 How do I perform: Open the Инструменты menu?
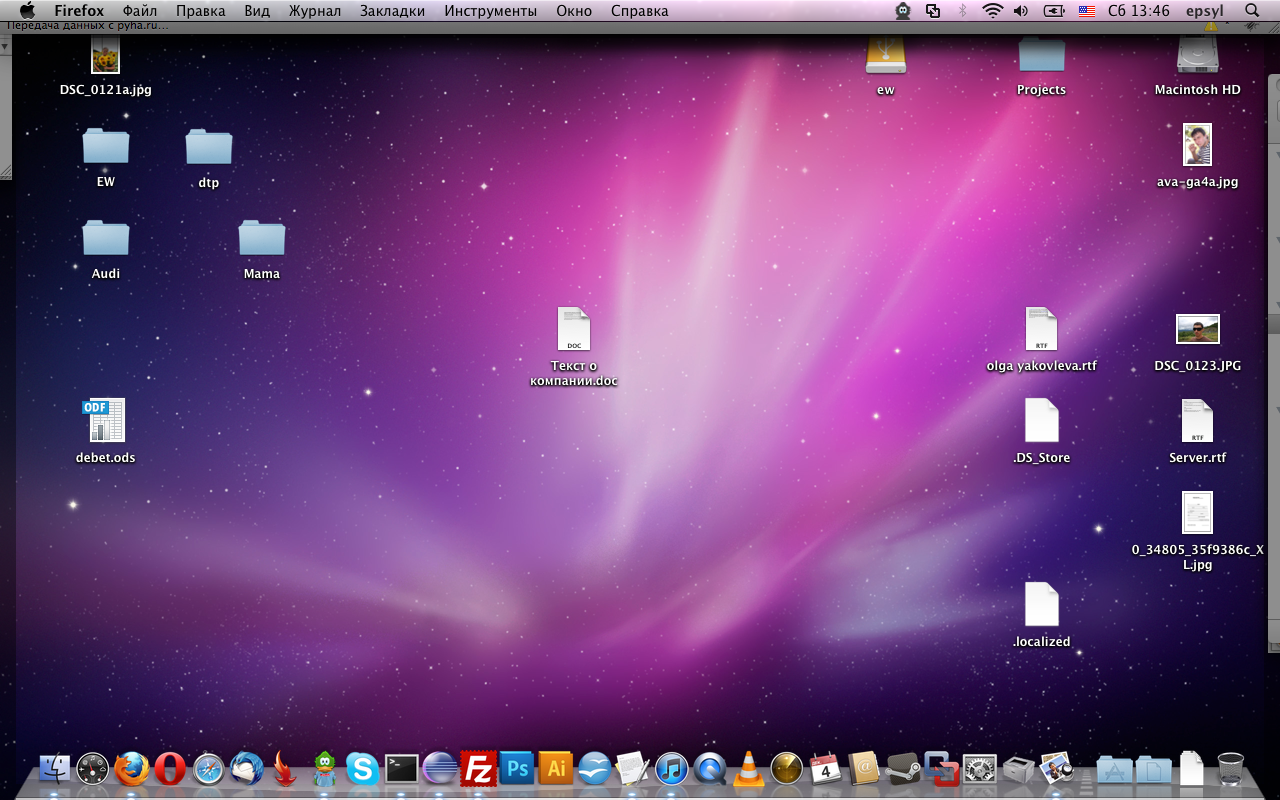pyautogui.click(x=490, y=11)
